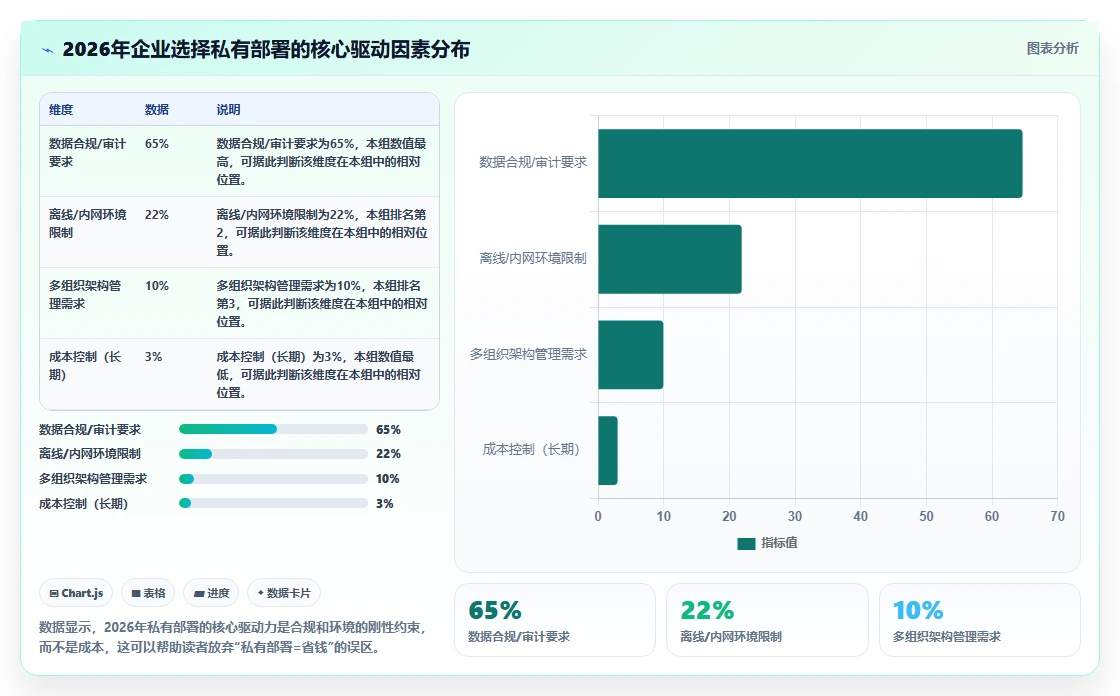
Task: Click the 多组织架构管理需求 chart bar
Action: coord(631,354)
